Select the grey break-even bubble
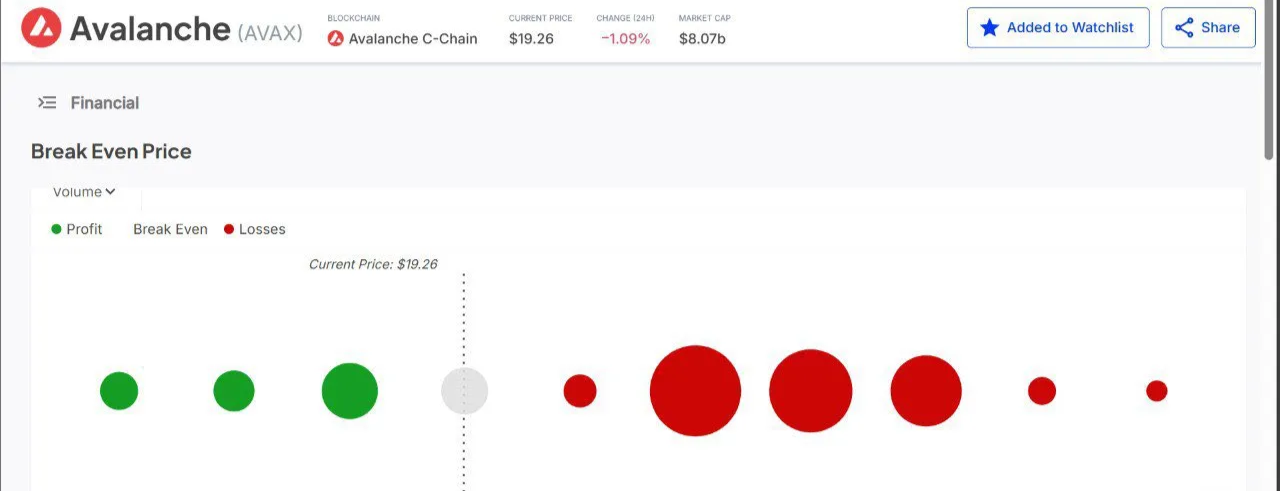The image size is (1280, 491). [464, 390]
